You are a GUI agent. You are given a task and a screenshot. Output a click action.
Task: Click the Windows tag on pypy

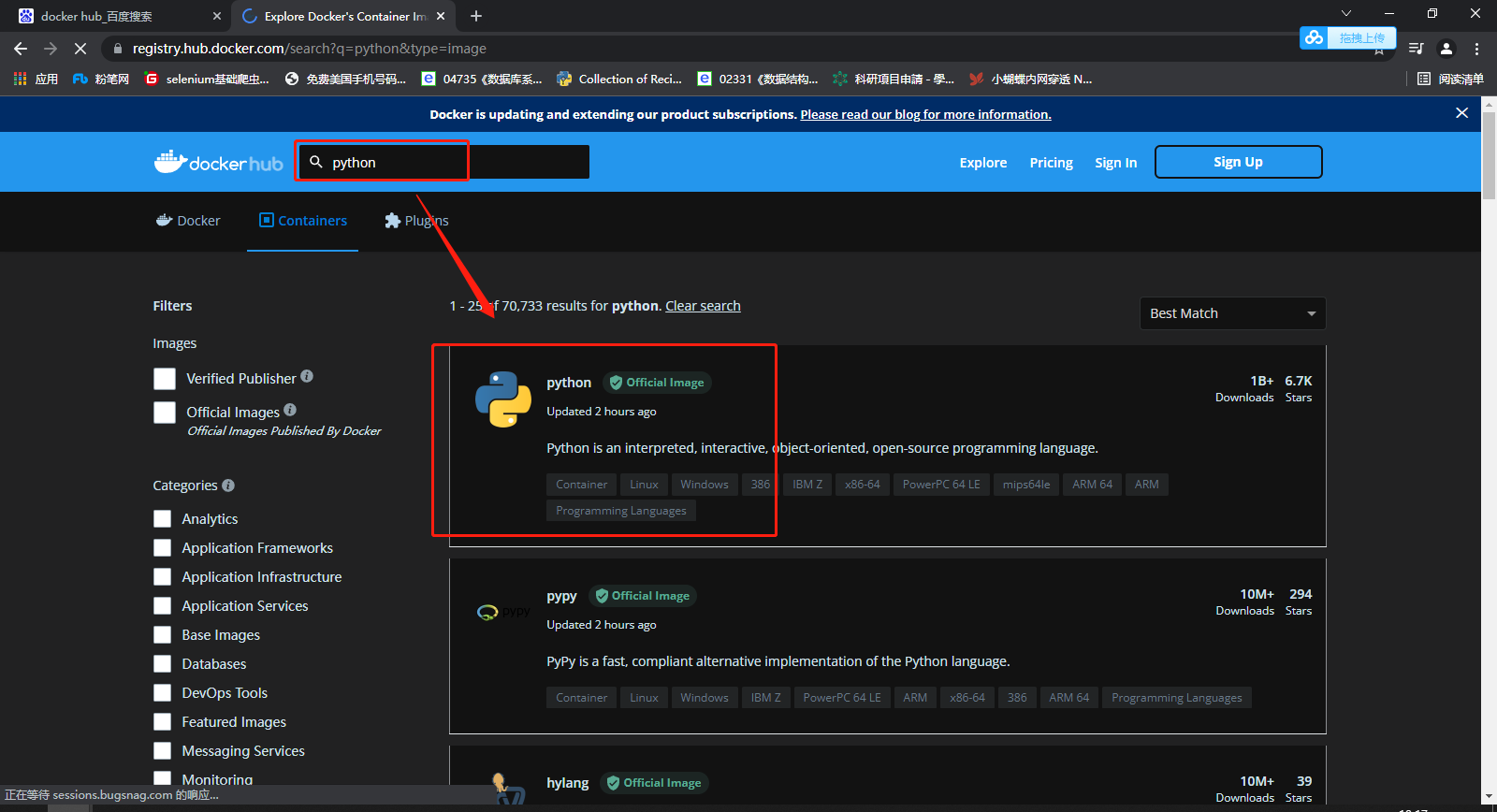(705, 698)
